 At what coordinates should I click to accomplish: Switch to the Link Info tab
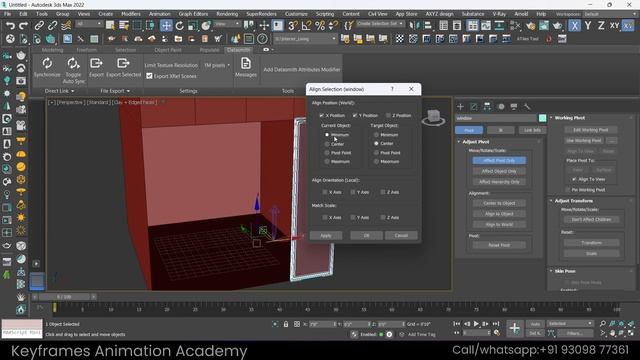click(x=532, y=130)
